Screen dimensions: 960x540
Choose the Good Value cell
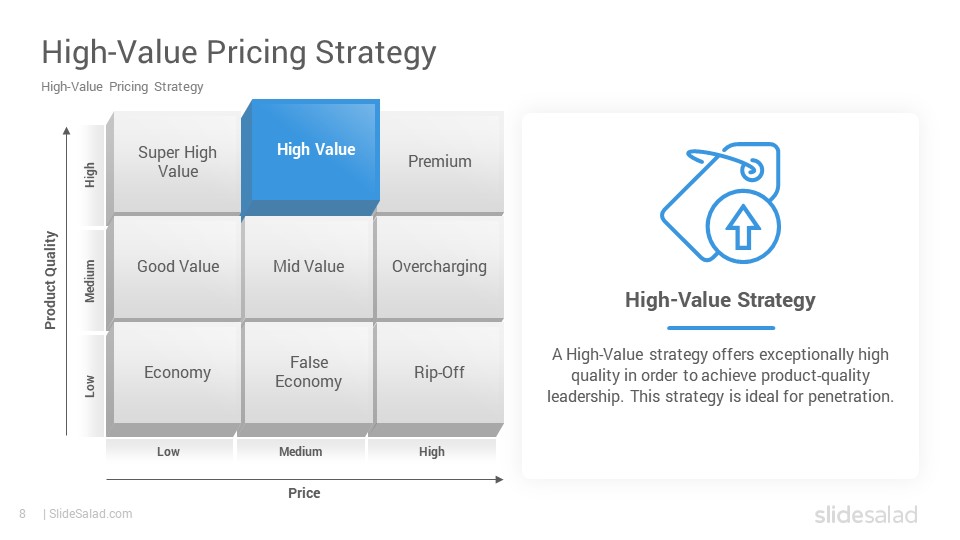178,266
